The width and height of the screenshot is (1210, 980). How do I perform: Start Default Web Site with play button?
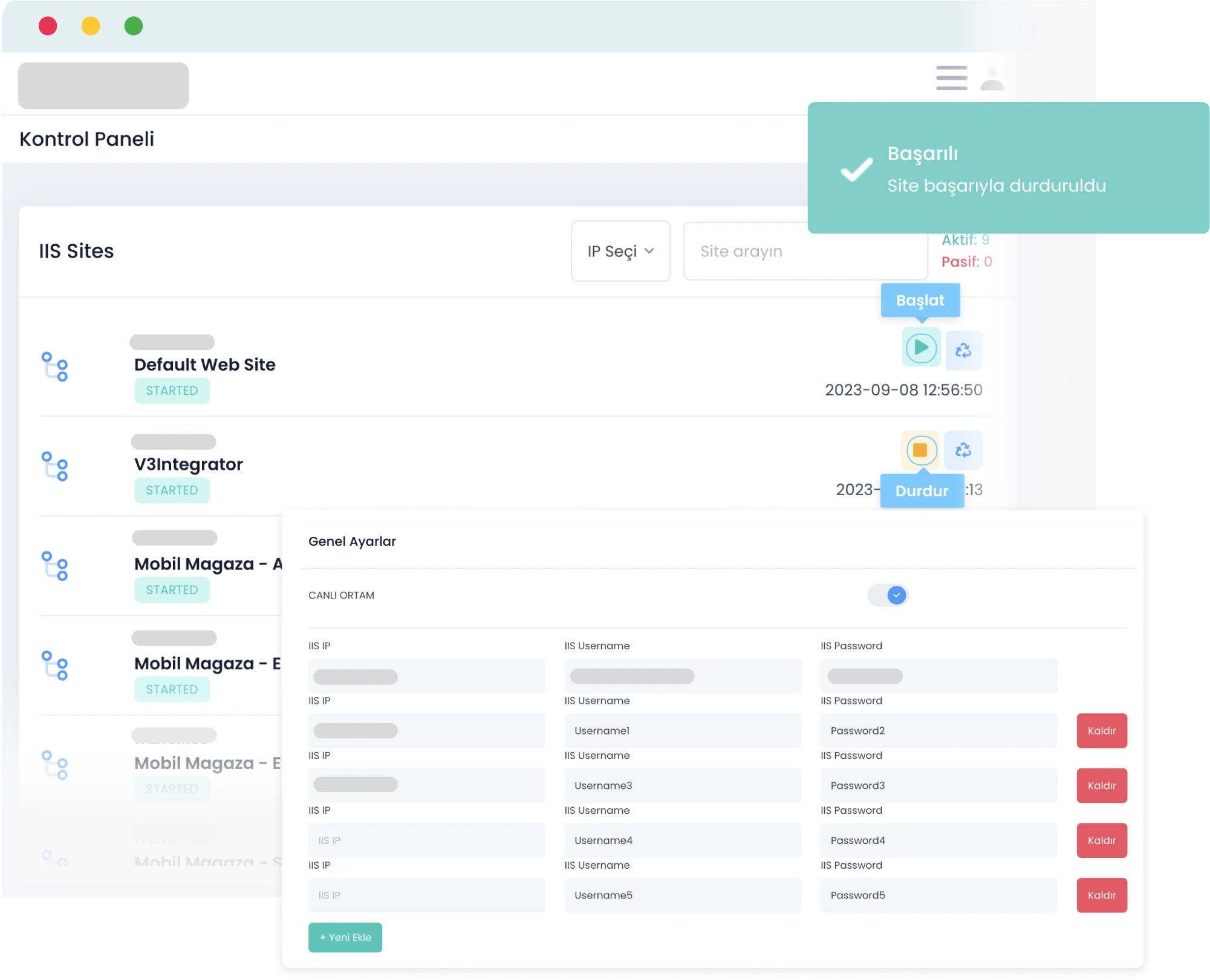(x=921, y=348)
